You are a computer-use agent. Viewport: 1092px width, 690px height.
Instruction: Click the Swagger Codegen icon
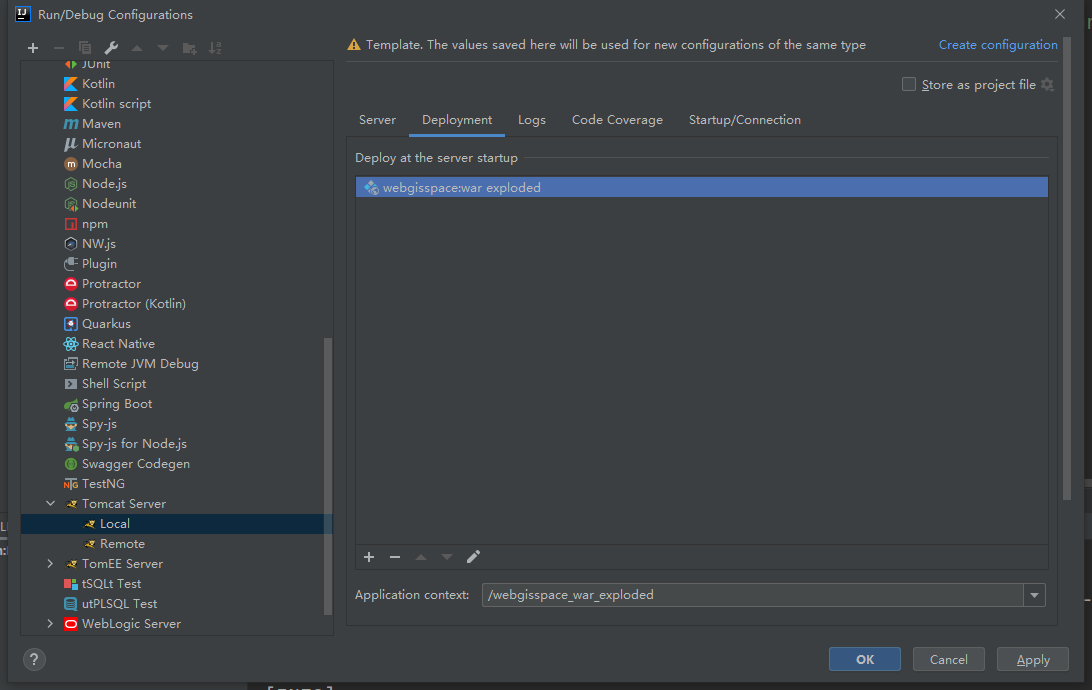point(70,464)
